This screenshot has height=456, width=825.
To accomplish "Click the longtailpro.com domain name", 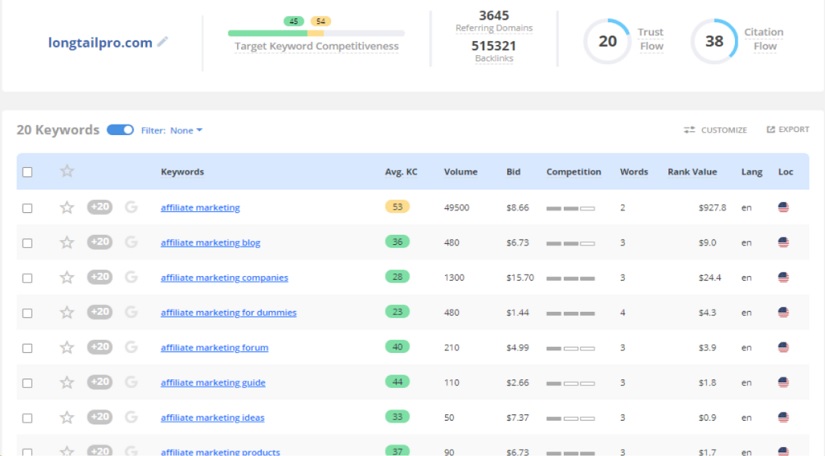I will tap(100, 43).
